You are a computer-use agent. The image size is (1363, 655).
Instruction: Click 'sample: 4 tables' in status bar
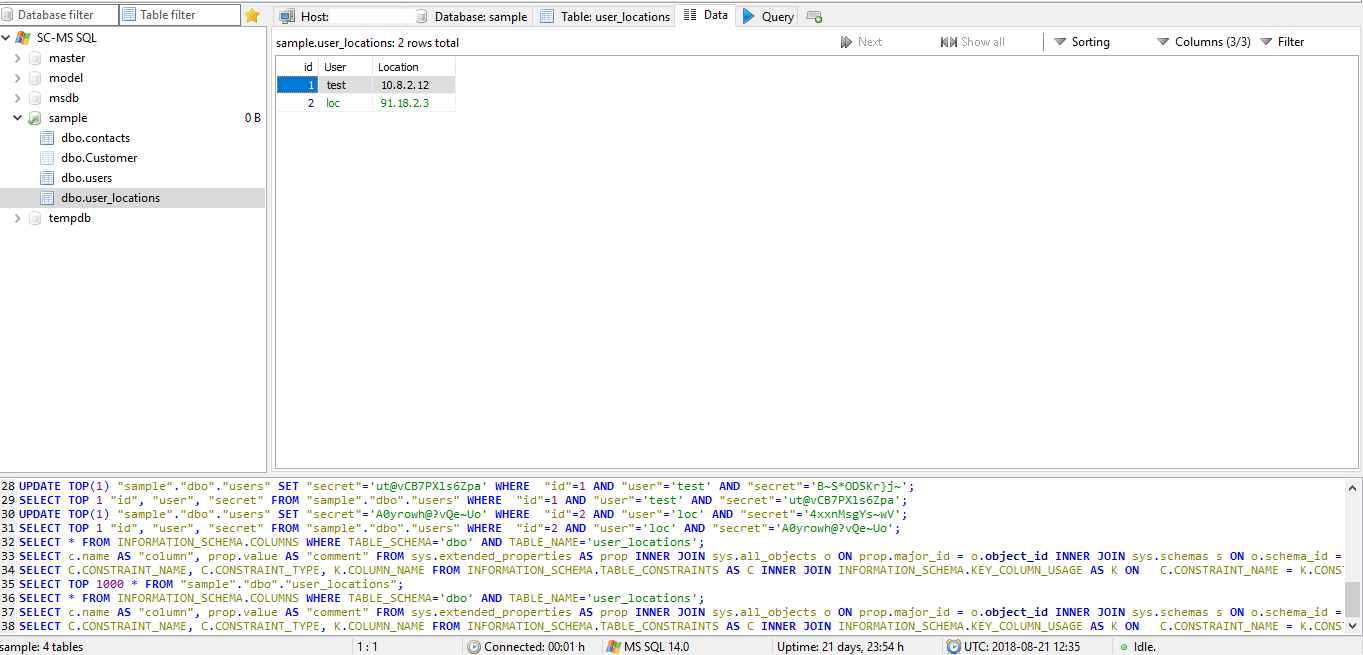point(42,647)
